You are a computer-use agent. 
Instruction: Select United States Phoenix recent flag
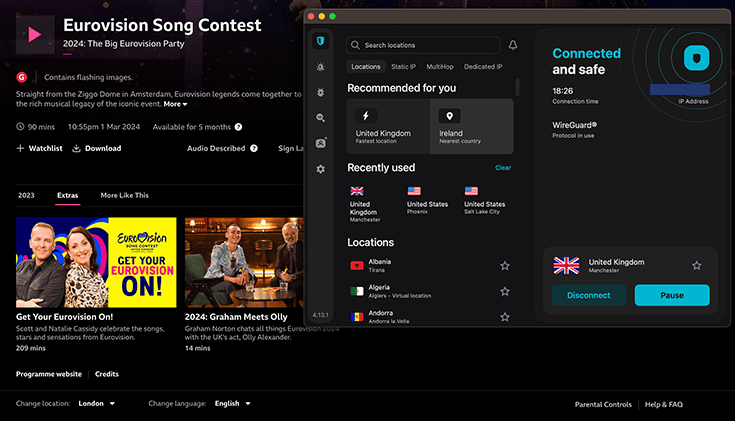[414, 191]
